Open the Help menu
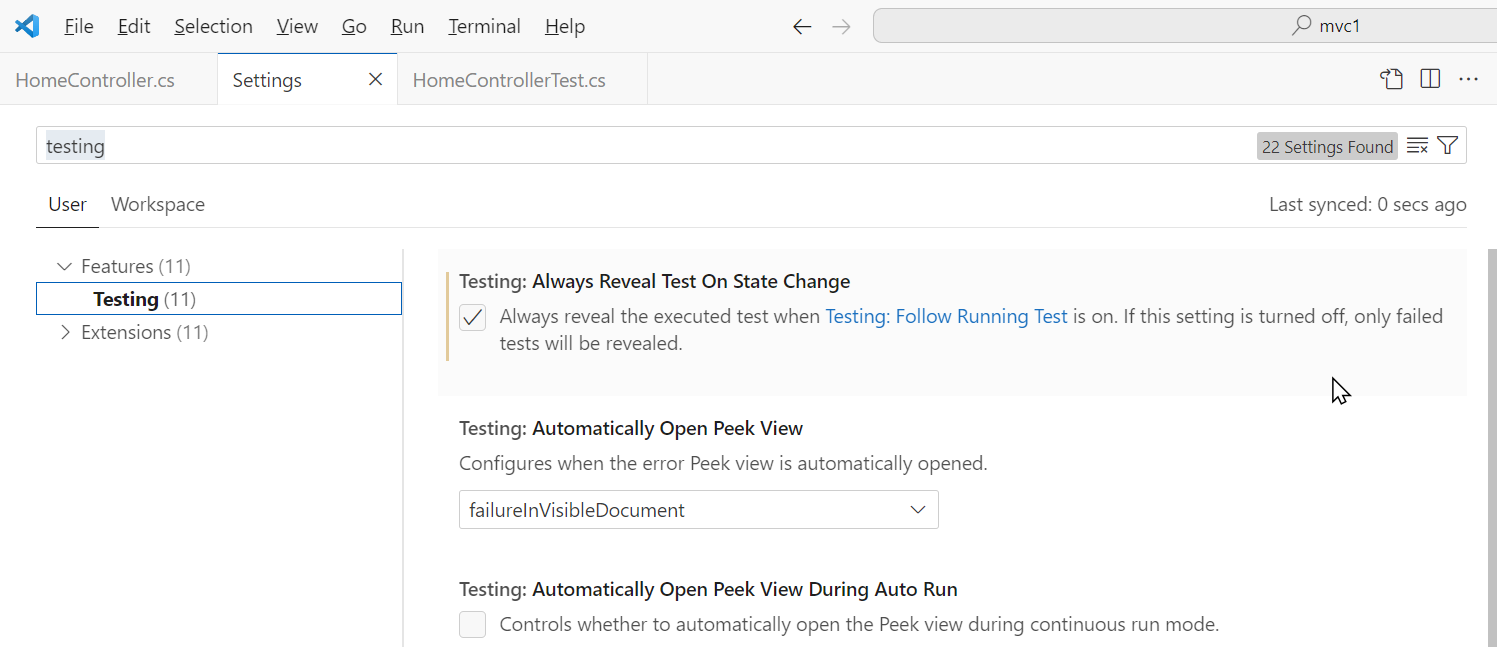The height and width of the screenshot is (647, 1497). click(x=565, y=27)
